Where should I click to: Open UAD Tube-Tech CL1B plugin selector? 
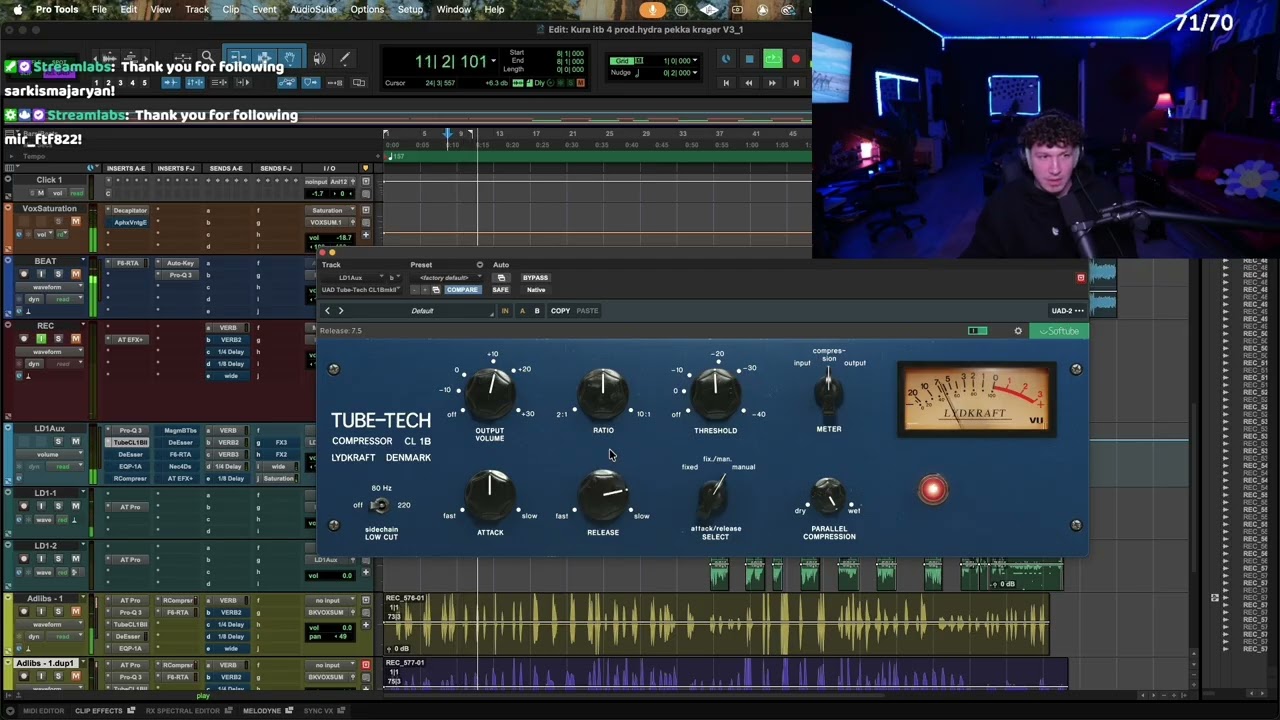[x=361, y=290]
